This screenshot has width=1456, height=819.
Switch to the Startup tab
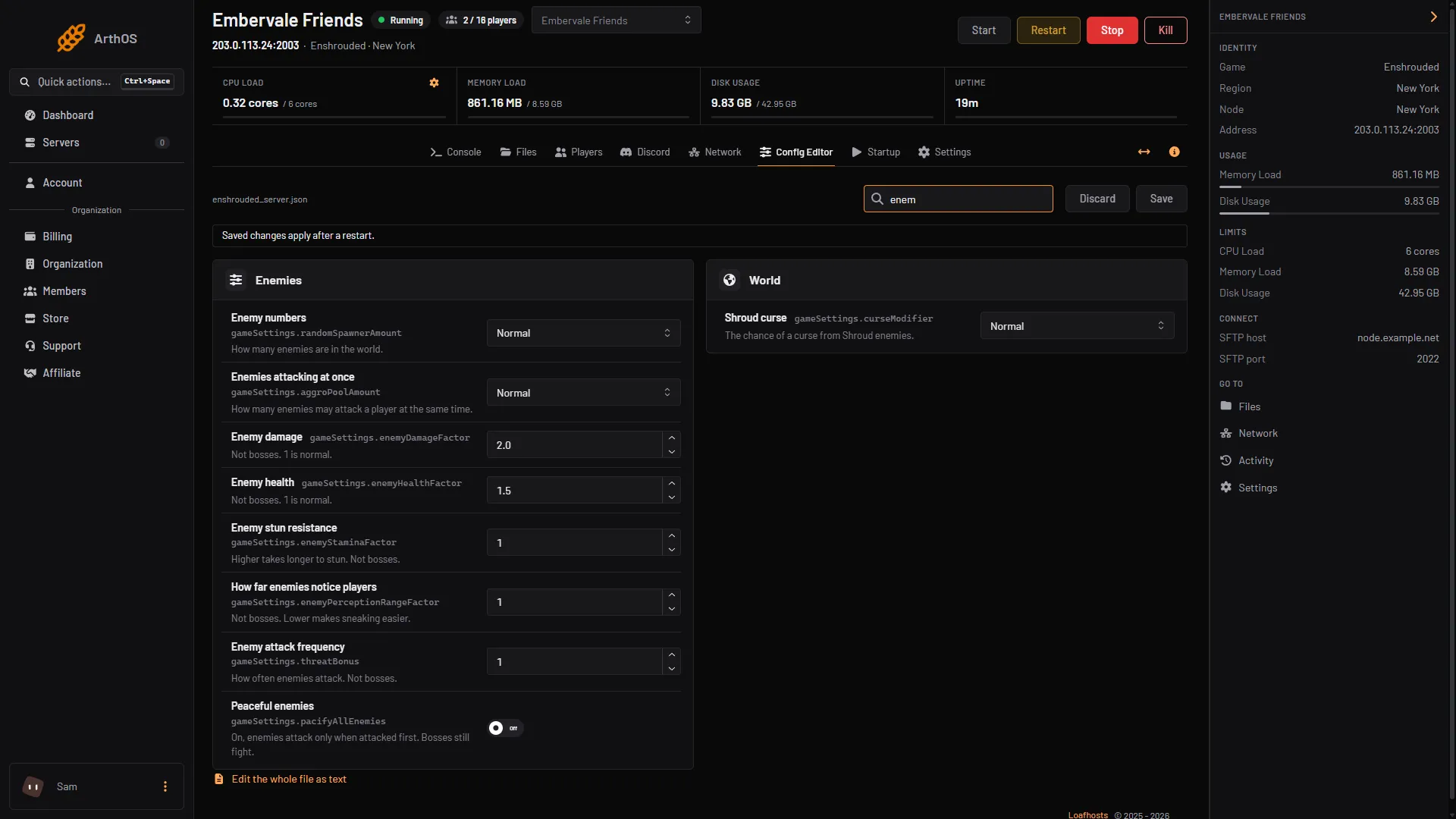[x=876, y=152]
